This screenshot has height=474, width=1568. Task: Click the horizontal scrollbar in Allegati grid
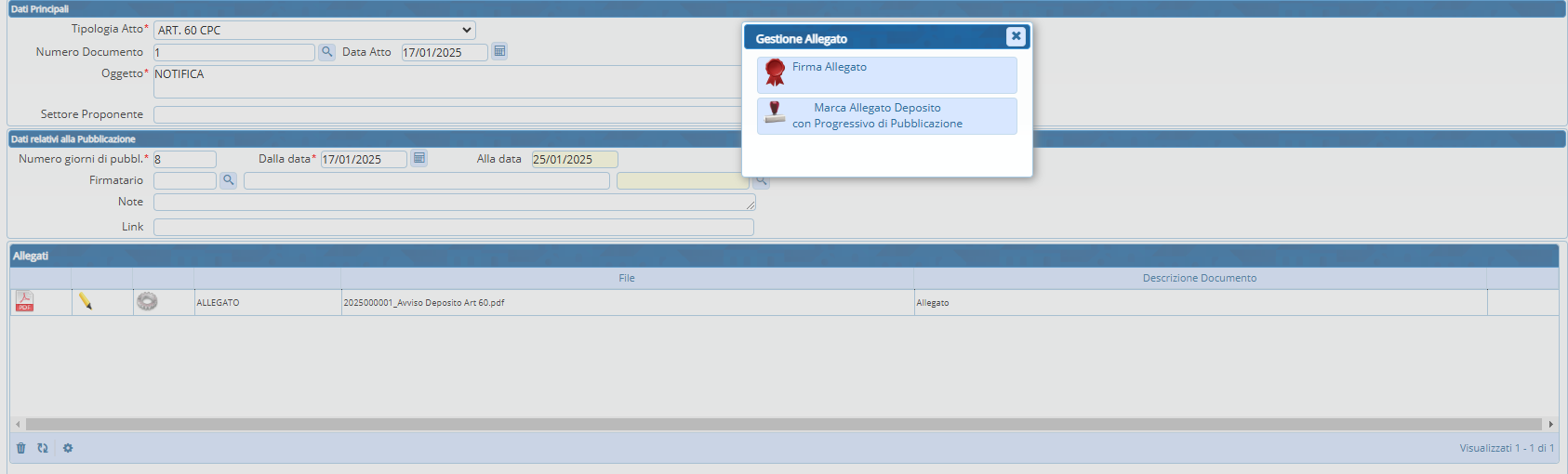784,424
